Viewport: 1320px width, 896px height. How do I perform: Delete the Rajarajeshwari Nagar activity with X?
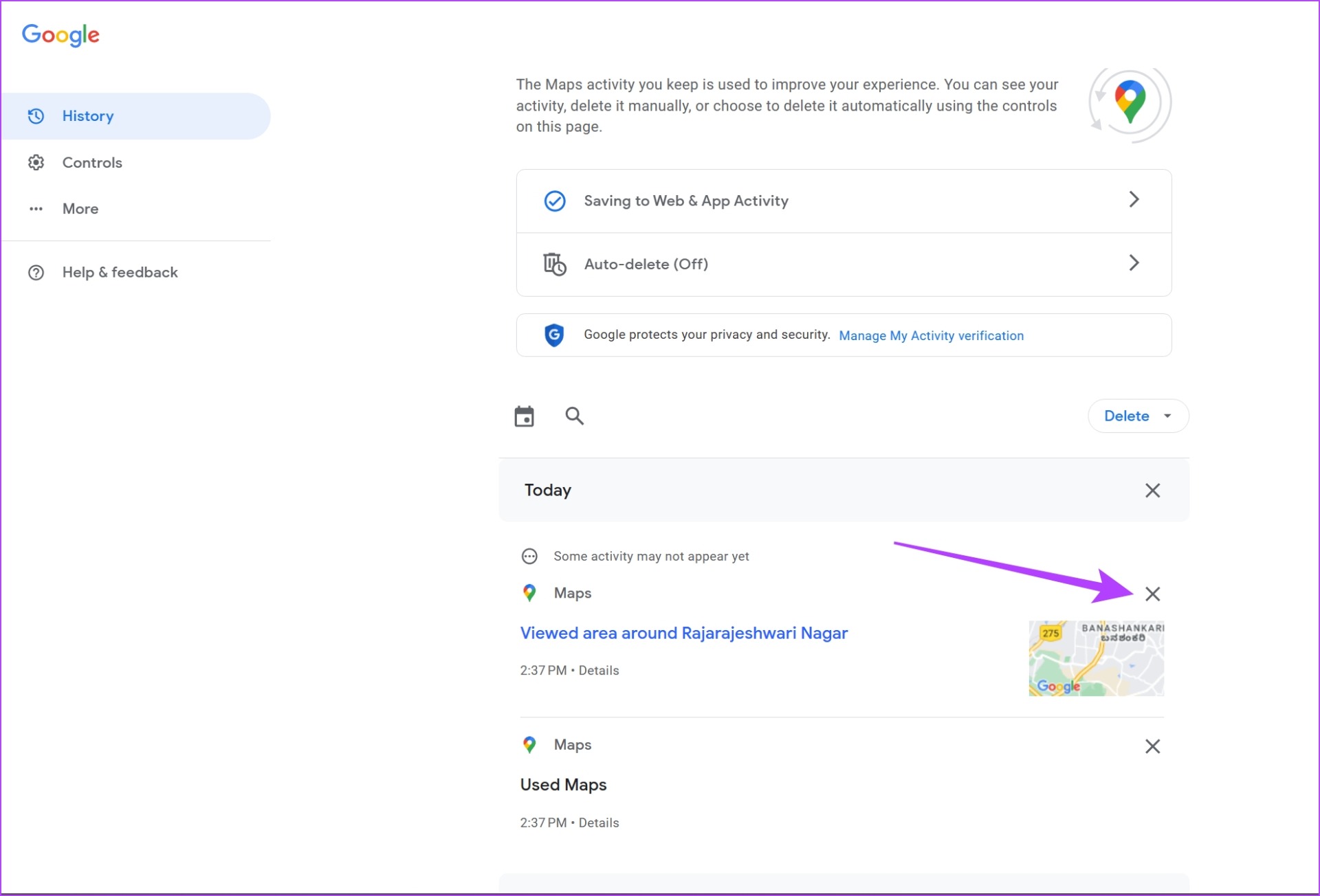[1152, 594]
